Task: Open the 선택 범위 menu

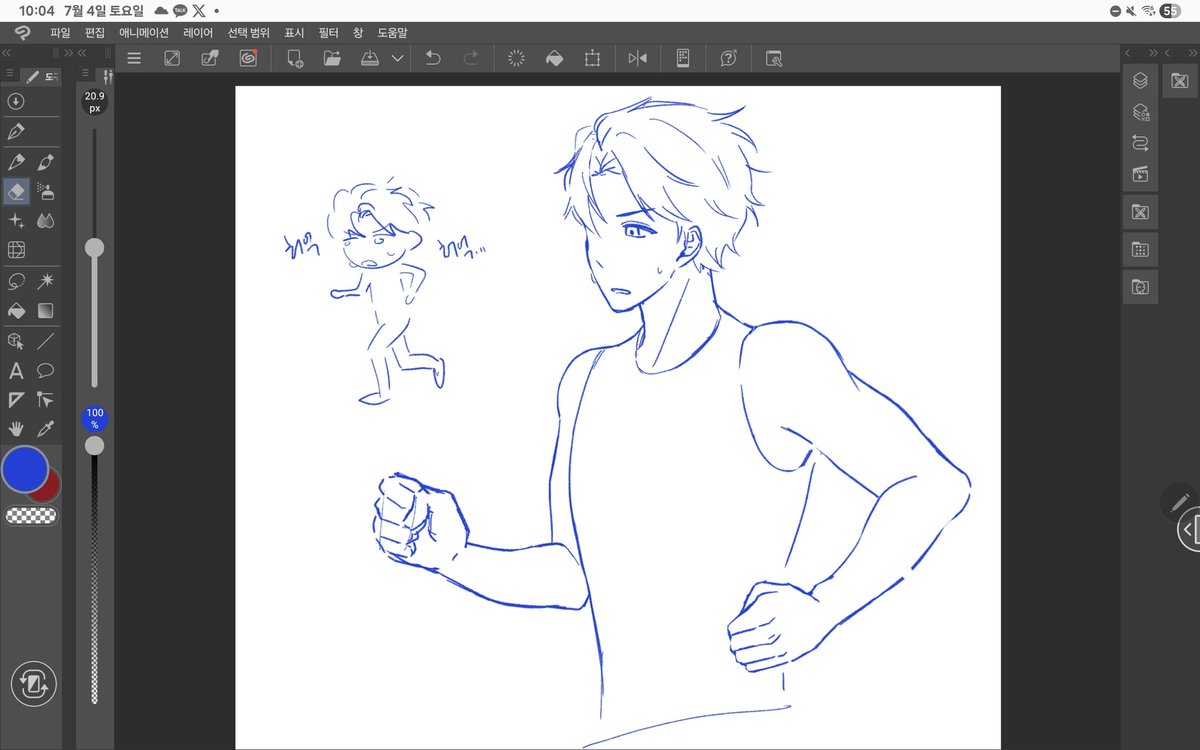Action: [248, 32]
